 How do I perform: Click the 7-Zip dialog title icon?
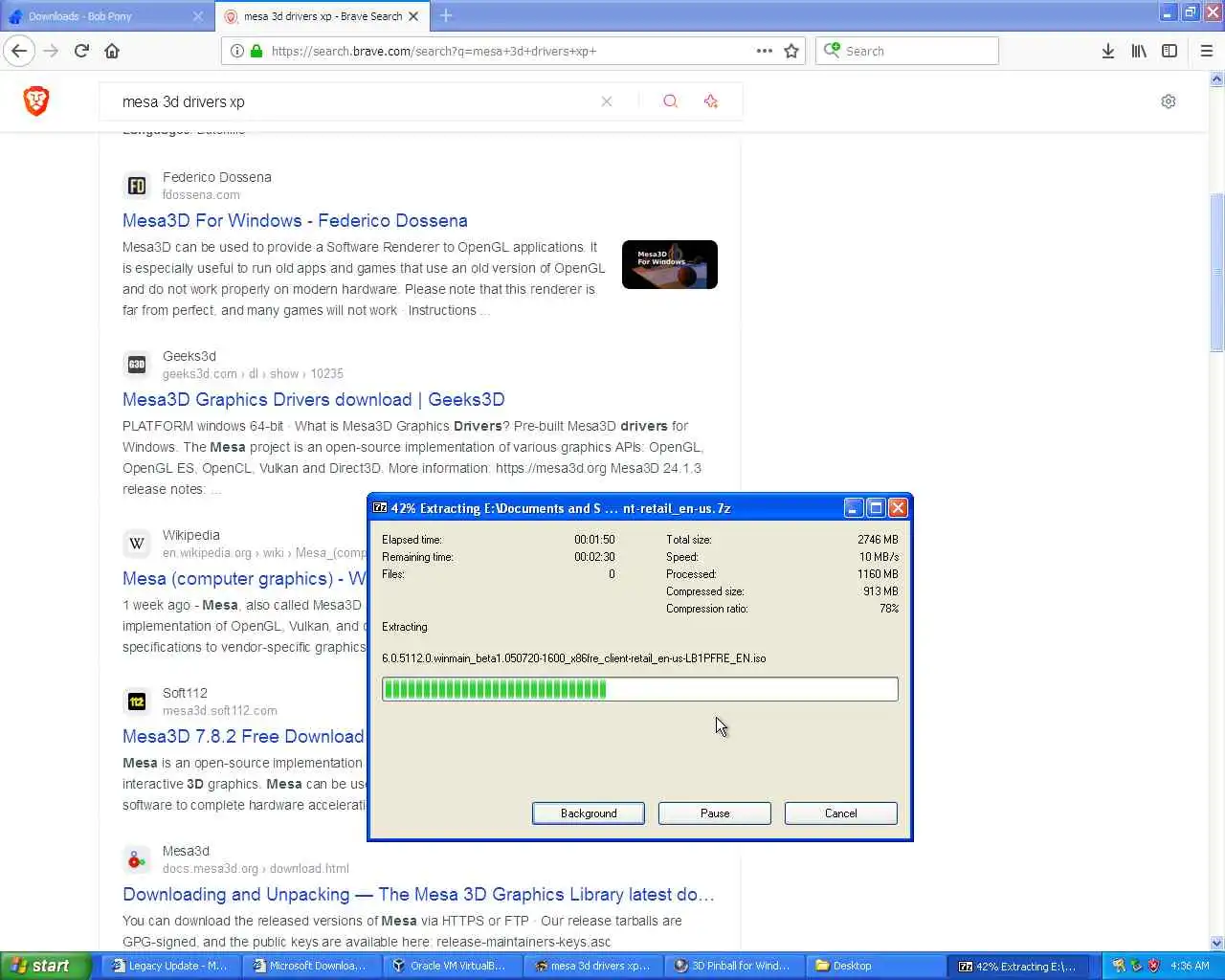(x=380, y=508)
